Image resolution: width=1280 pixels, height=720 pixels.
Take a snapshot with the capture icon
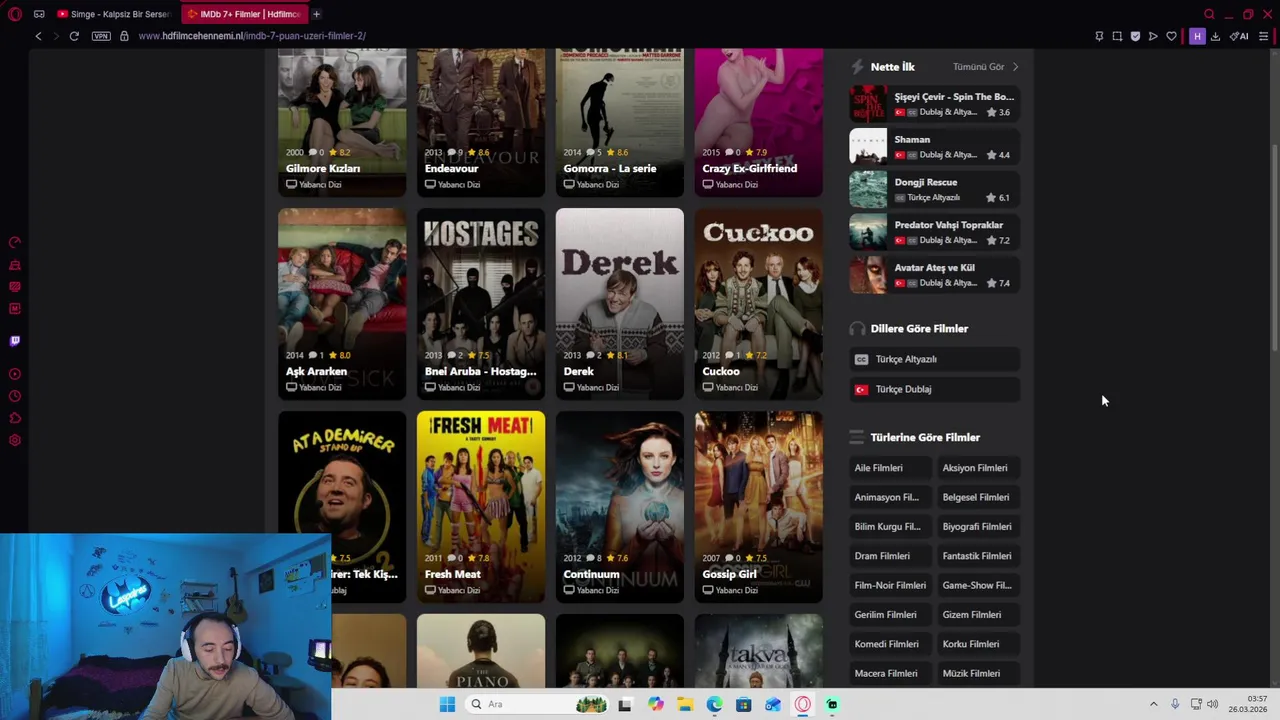1117,36
